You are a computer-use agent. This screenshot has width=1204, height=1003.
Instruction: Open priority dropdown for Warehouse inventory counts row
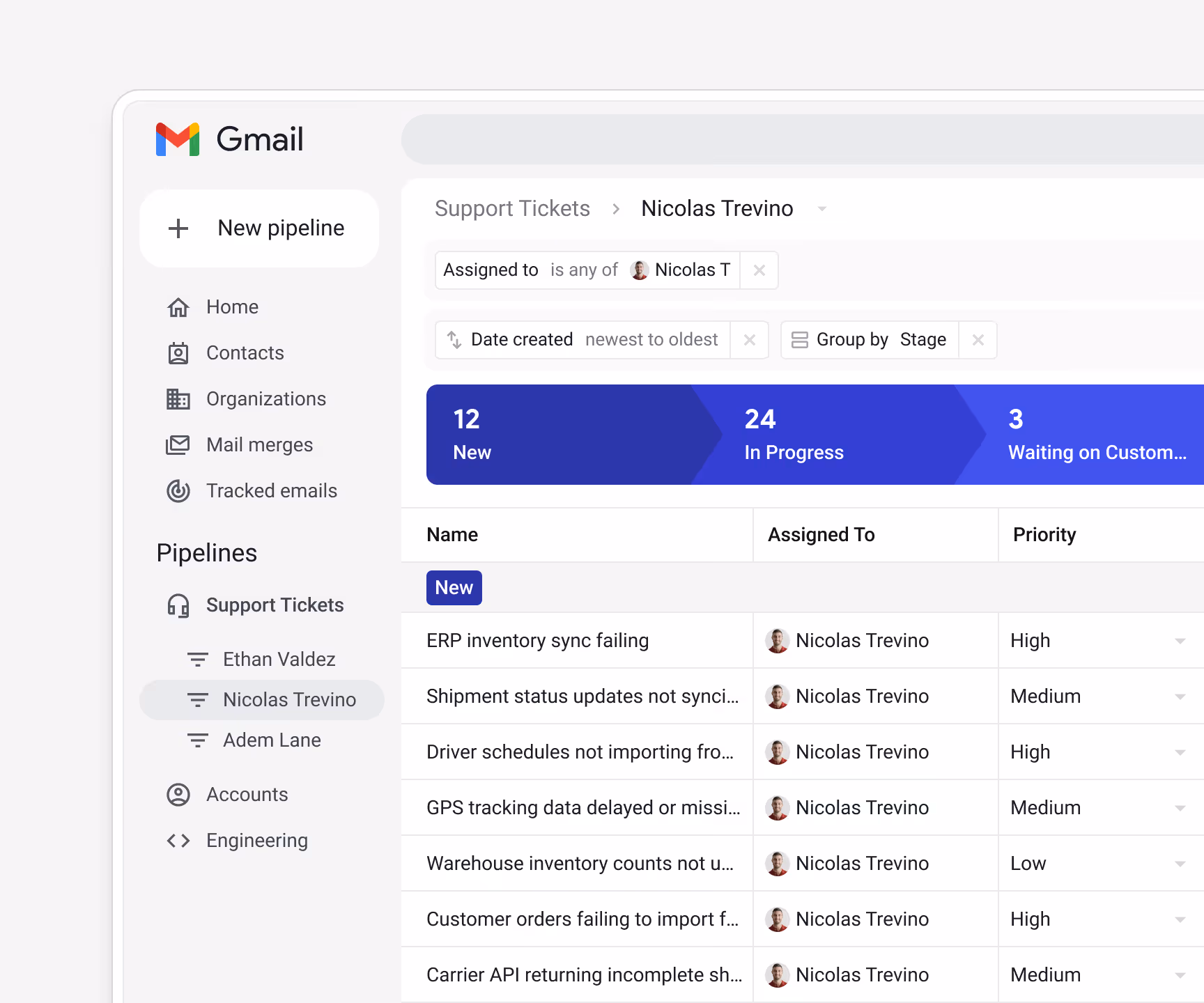coord(1180,864)
